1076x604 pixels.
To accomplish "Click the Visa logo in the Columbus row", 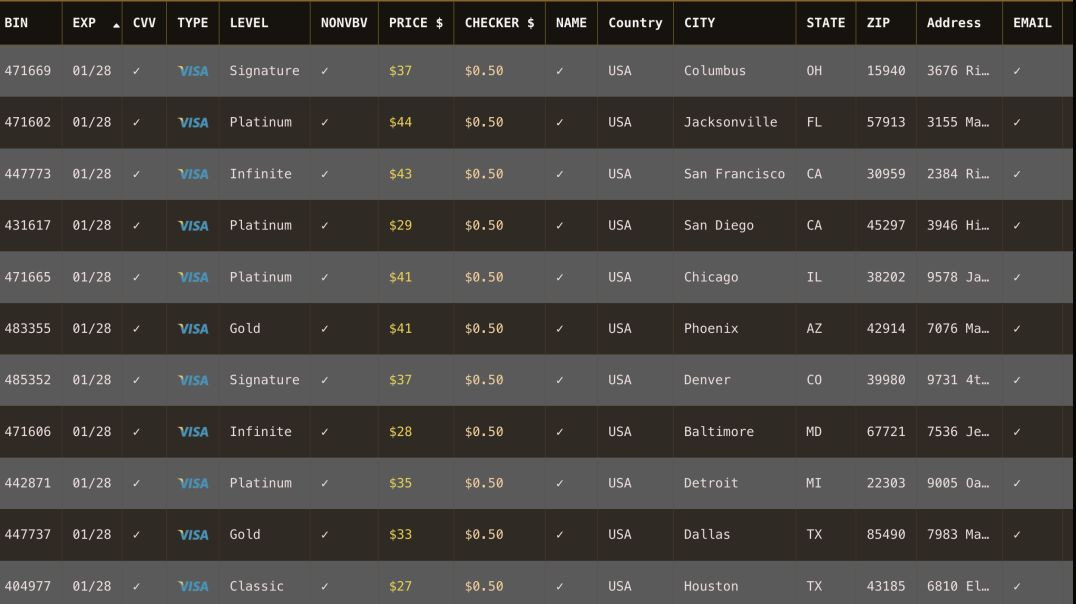I will pyautogui.click(x=193, y=71).
